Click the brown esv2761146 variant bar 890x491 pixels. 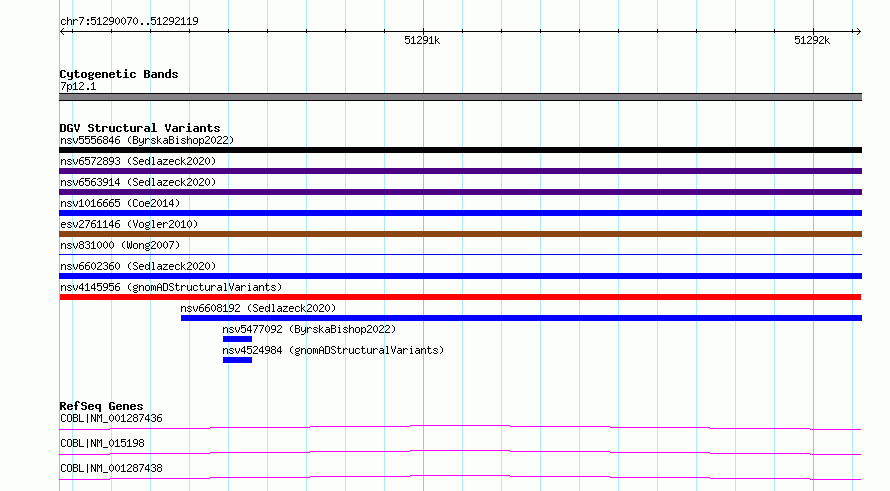click(x=460, y=234)
